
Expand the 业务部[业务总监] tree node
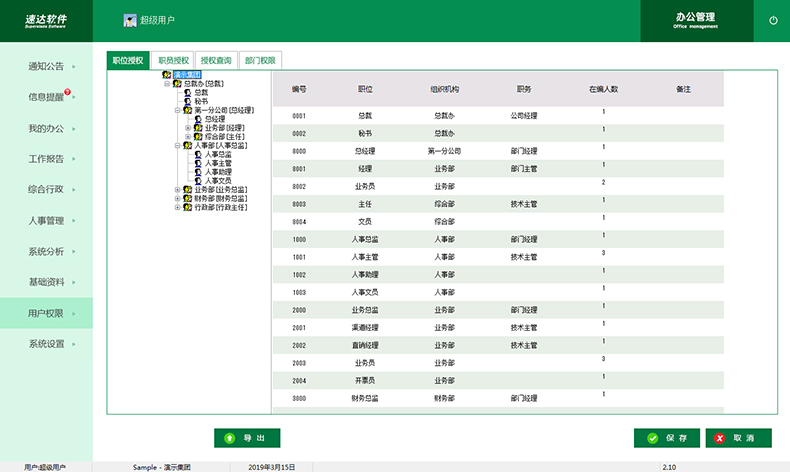pyautogui.click(x=177, y=189)
